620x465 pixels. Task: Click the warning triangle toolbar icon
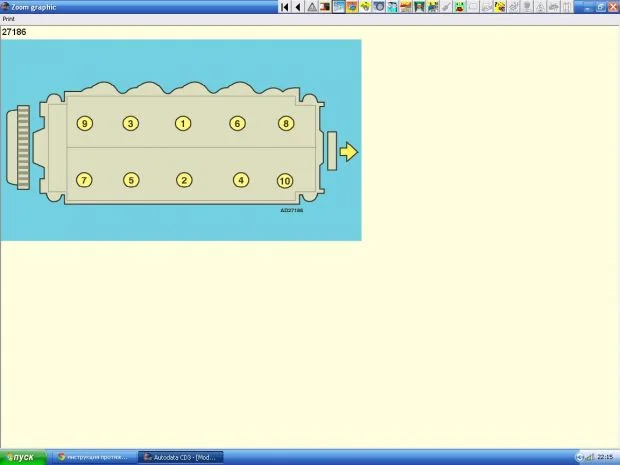tap(312, 6)
